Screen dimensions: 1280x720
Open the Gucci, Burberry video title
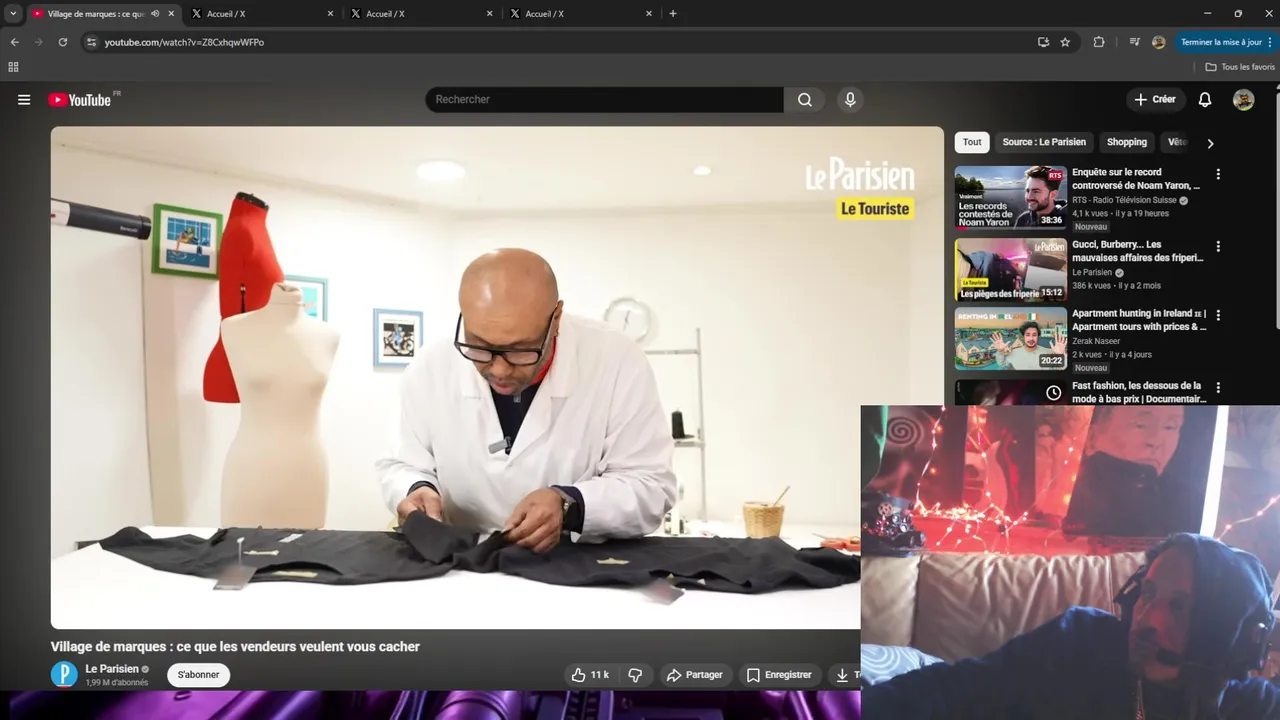coord(1137,251)
